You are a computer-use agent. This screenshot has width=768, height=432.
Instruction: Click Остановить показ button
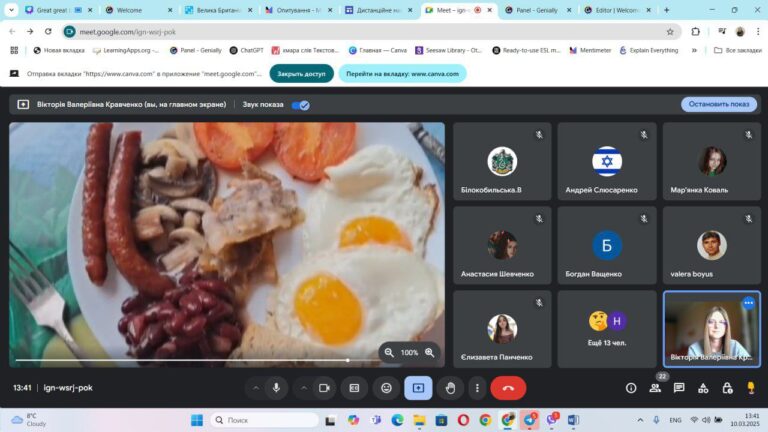719,104
